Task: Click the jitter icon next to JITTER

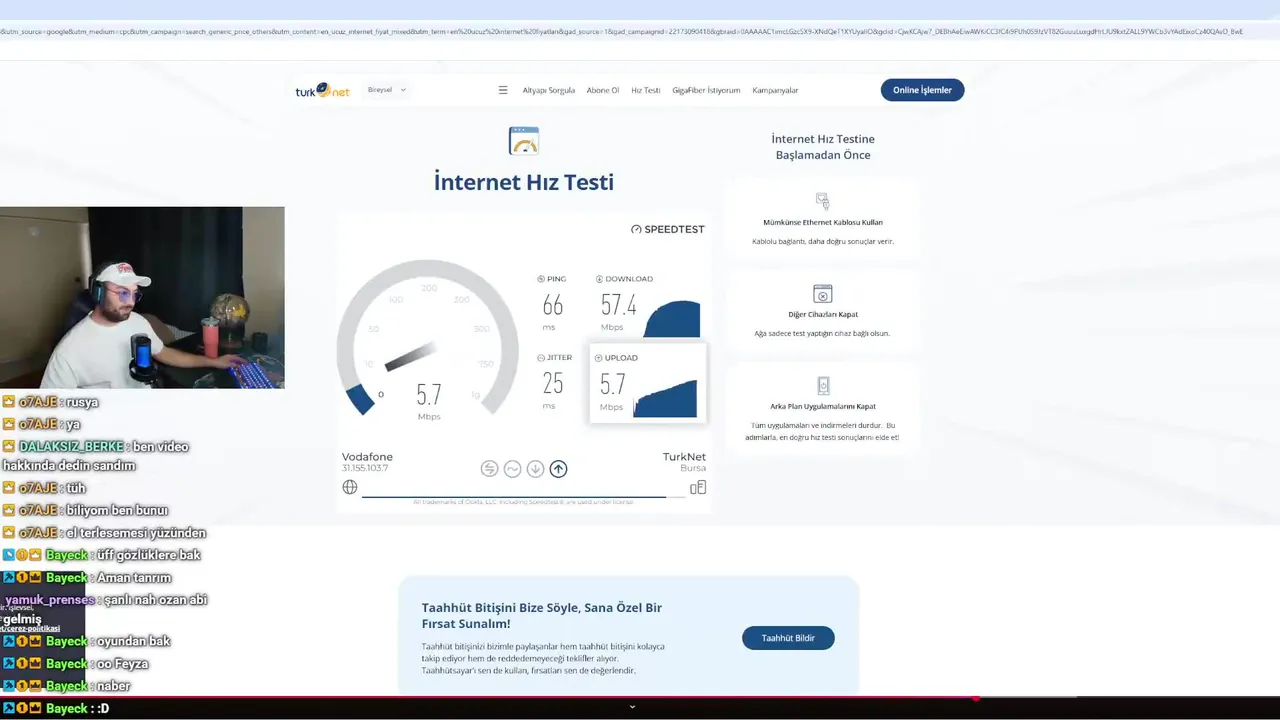Action: pyautogui.click(x=541, y=357)
